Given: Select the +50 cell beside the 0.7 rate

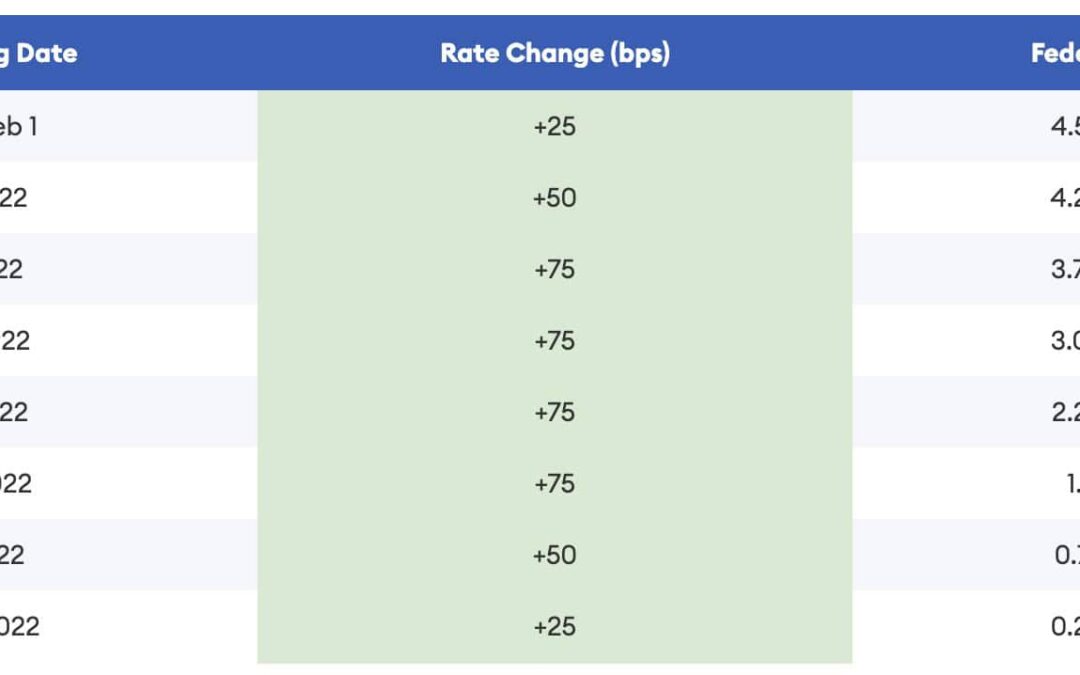Looking at the screenshot, I should 555,555.
